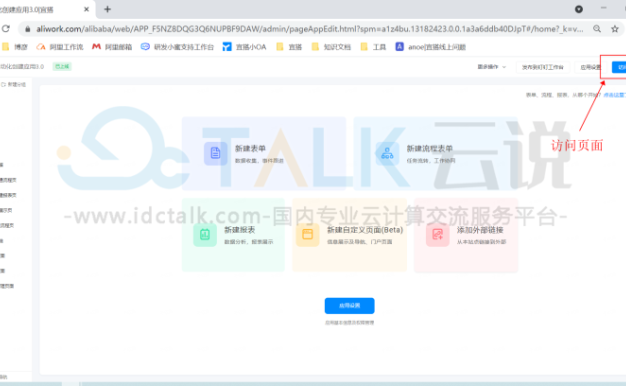The image size is (626, 386).
Task: Click the 新建表单 form icon
Action: click(x=216, y=153)
